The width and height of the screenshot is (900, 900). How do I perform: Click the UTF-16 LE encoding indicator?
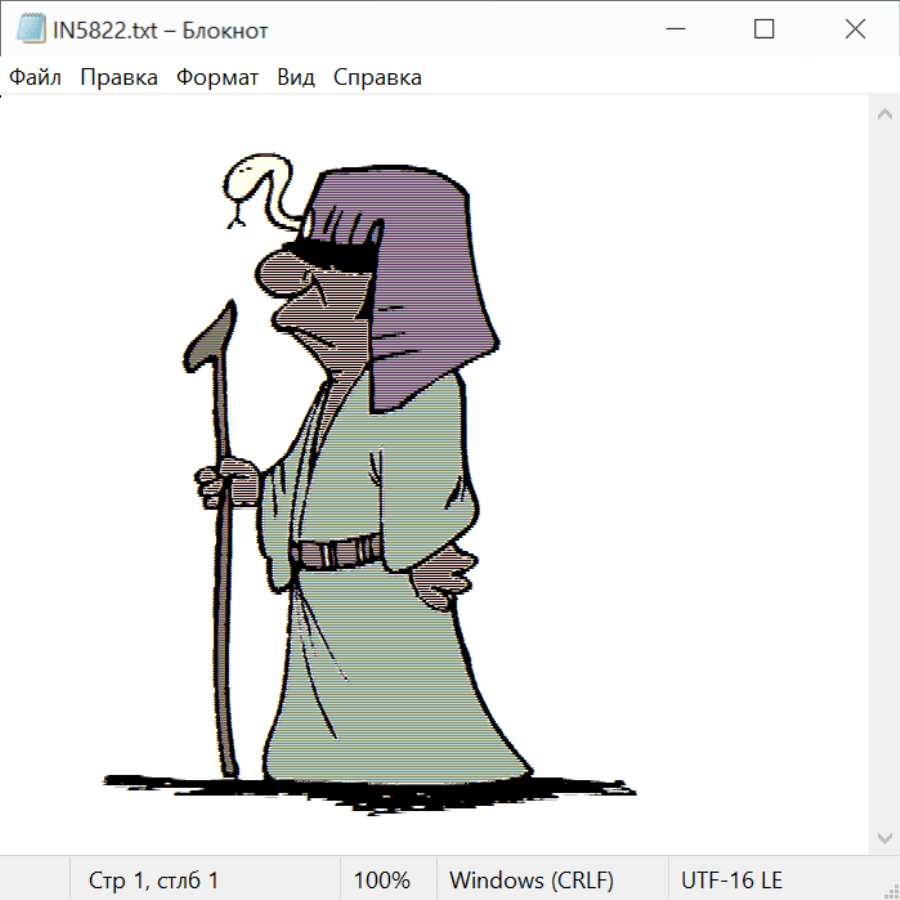tap(731, 880)
